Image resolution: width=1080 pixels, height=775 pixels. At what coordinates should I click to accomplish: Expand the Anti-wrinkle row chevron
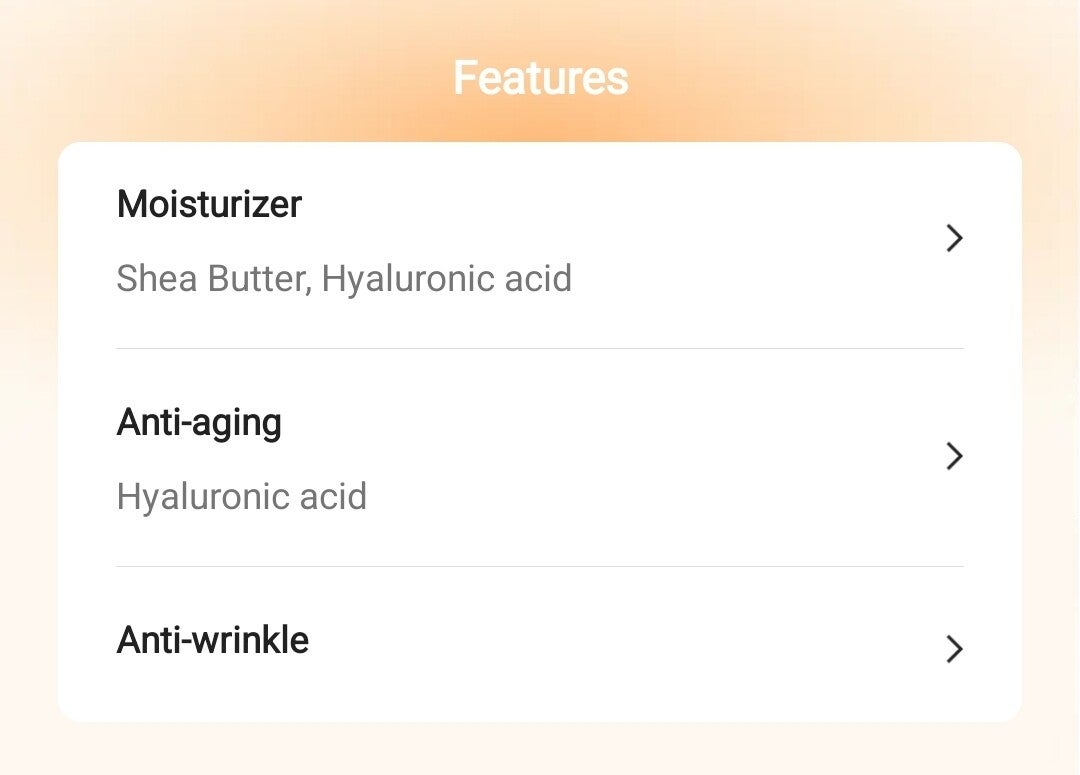[x=954, y=649]
